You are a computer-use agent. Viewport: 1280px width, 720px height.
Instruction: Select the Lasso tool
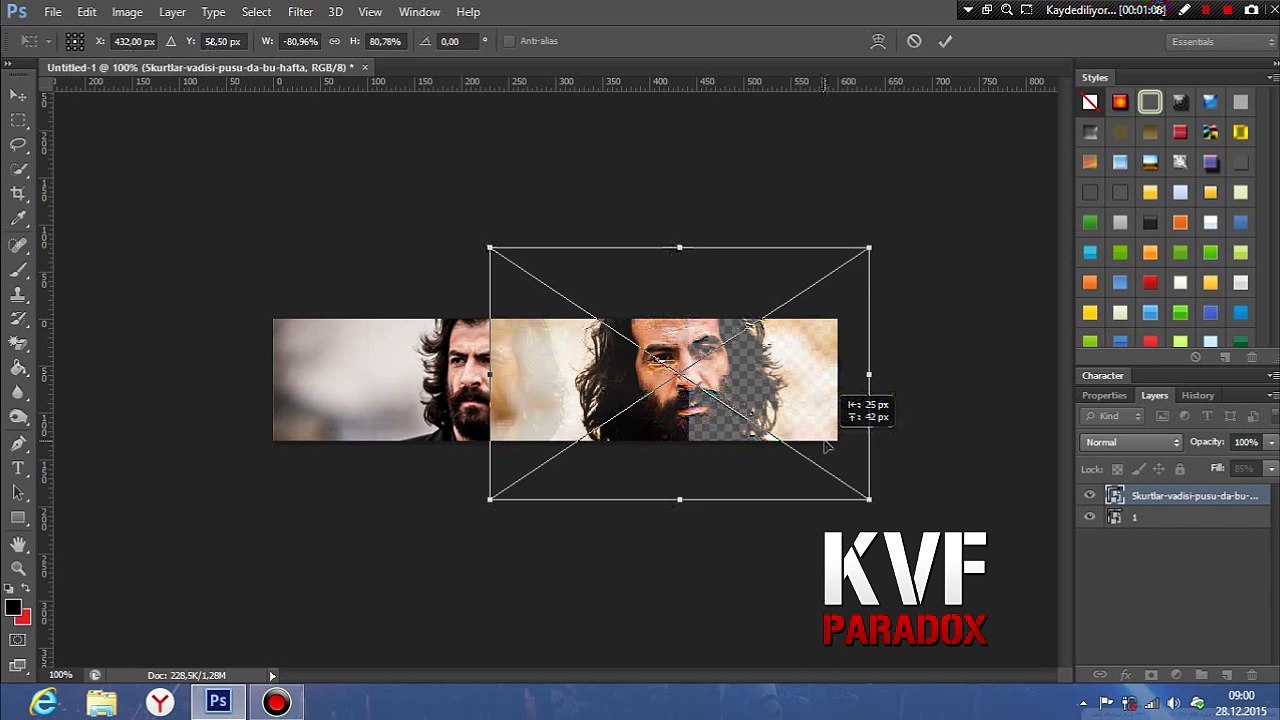coord(18,145)
